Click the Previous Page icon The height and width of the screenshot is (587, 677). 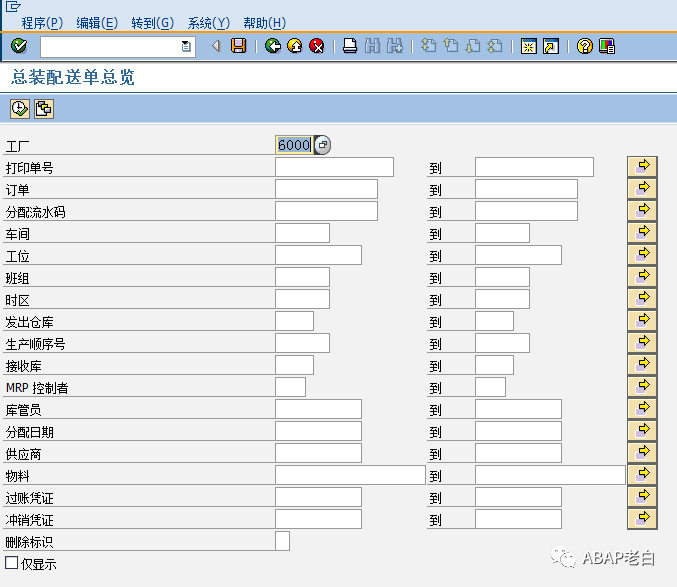click(451, 46)
